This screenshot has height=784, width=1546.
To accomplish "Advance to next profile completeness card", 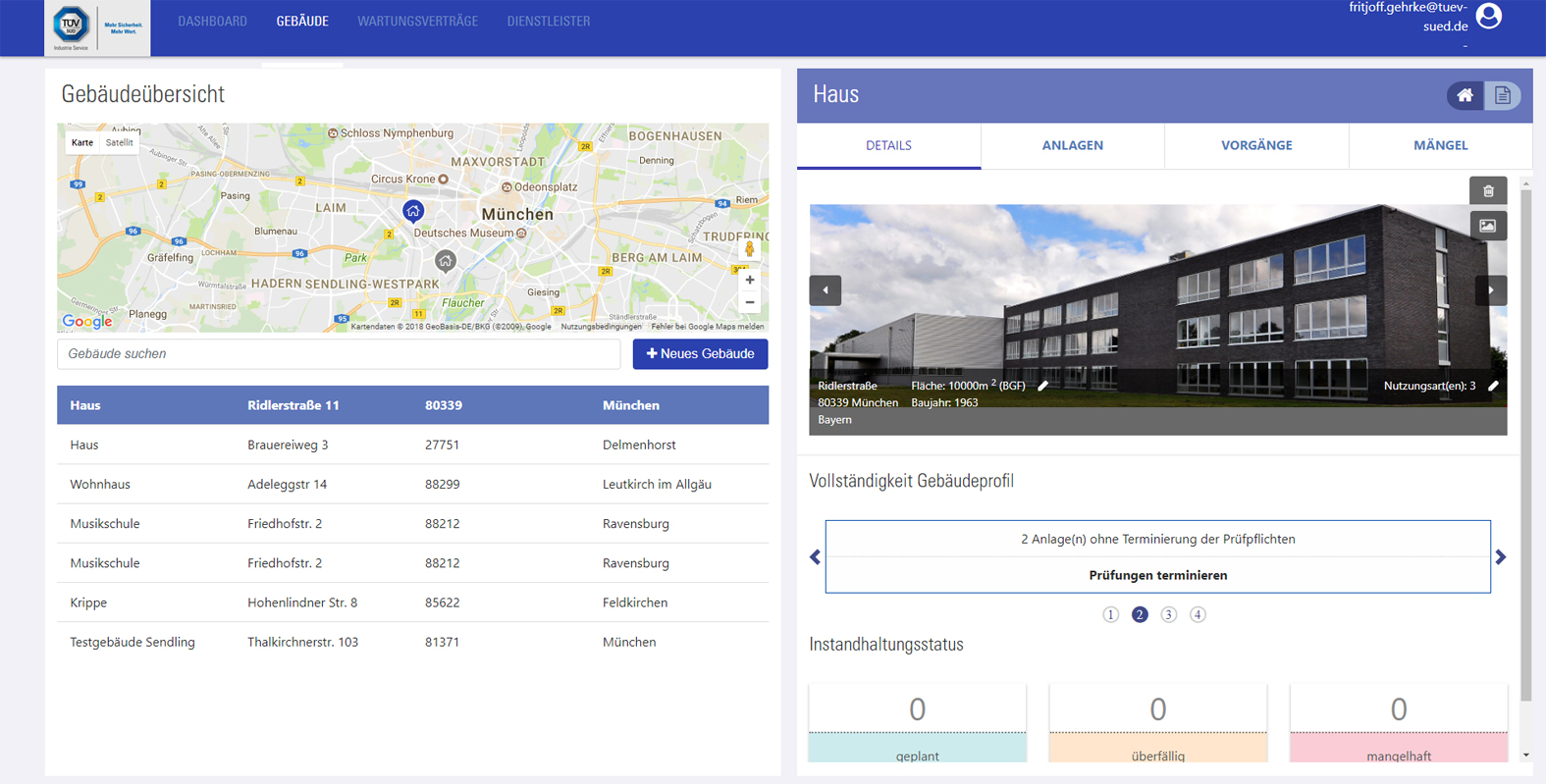I will click(1500, 557).
